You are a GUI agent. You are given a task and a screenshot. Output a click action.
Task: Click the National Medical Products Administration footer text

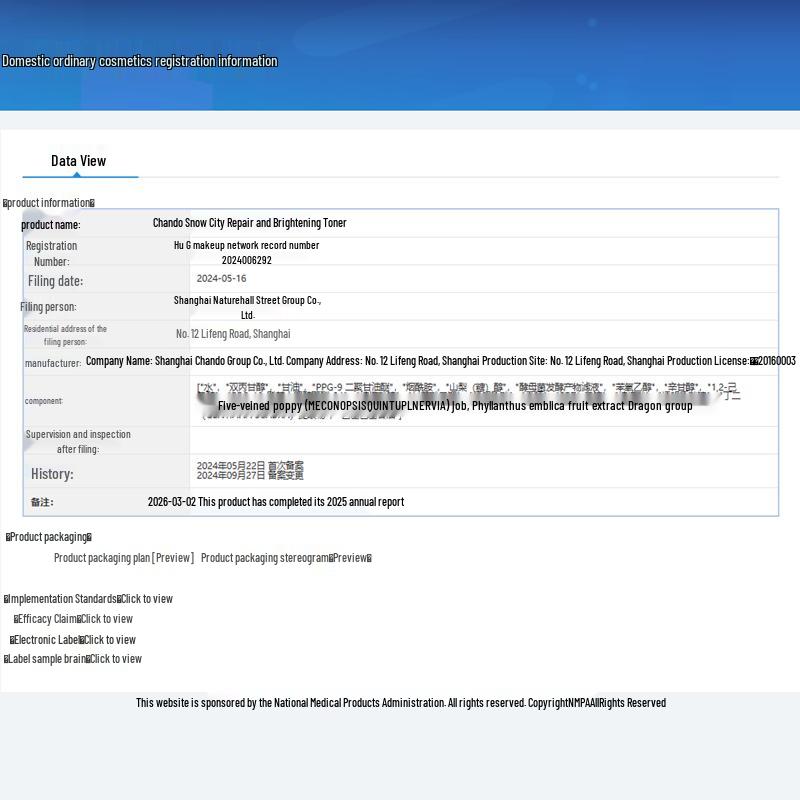[x=400, y=703]
